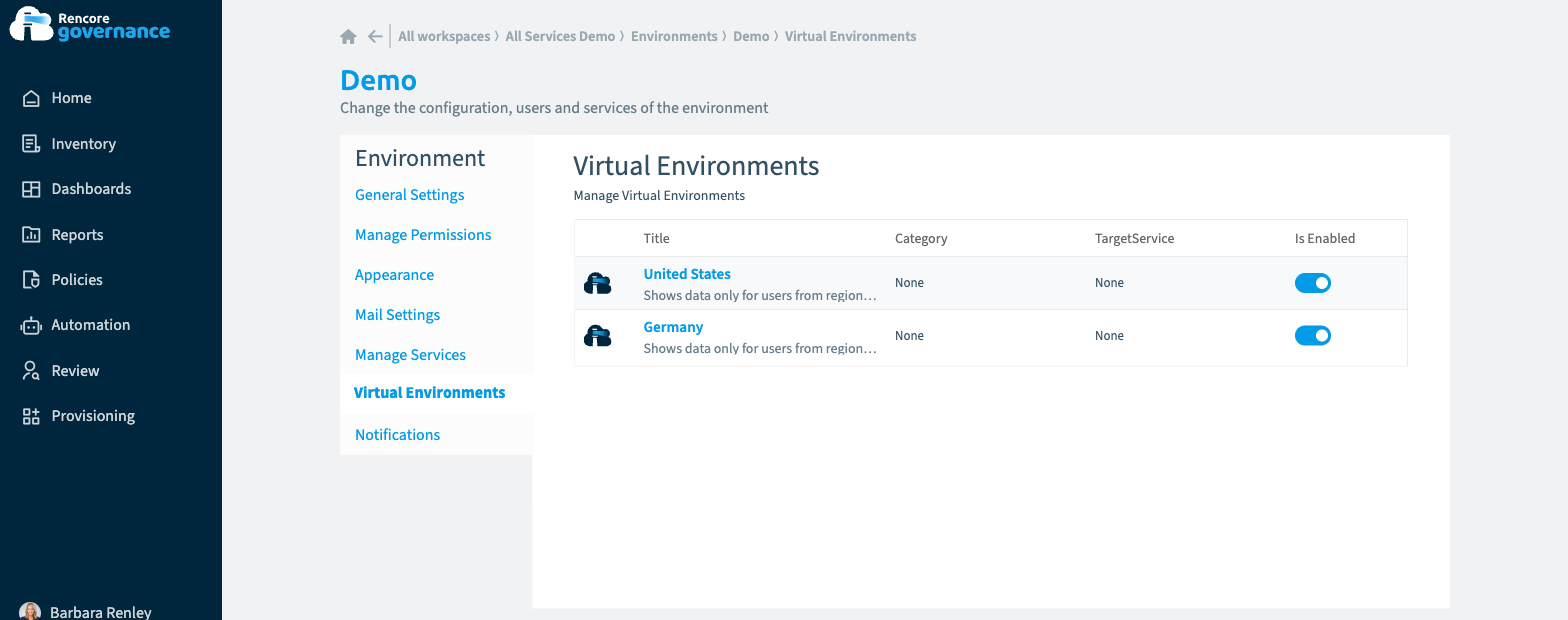Open Mail Settings
Image resolution: width=1568 pixels, height=620 pixels.
tap(397, 315)
